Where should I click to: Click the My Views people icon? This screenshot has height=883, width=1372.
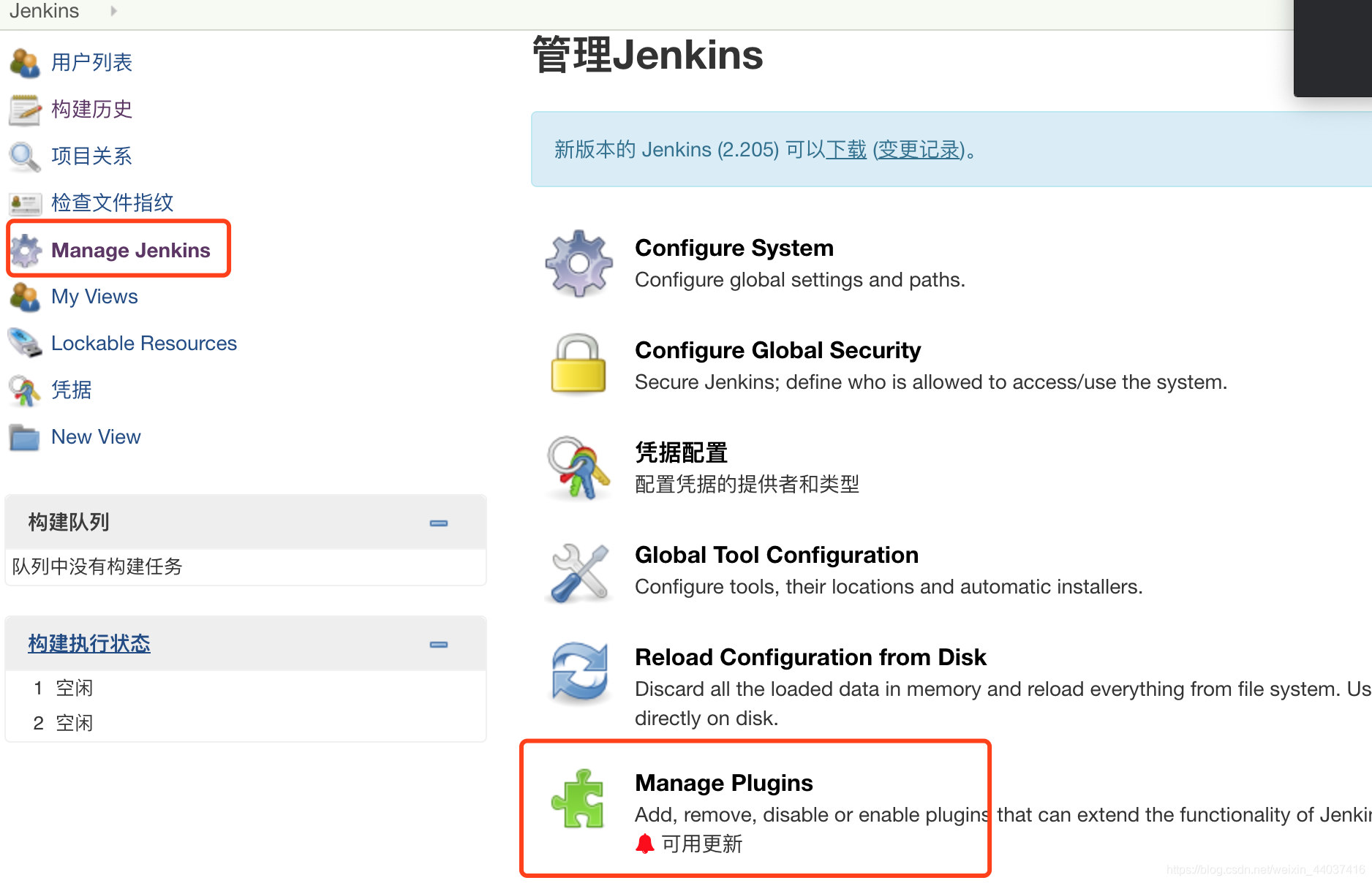pos(25,297)
